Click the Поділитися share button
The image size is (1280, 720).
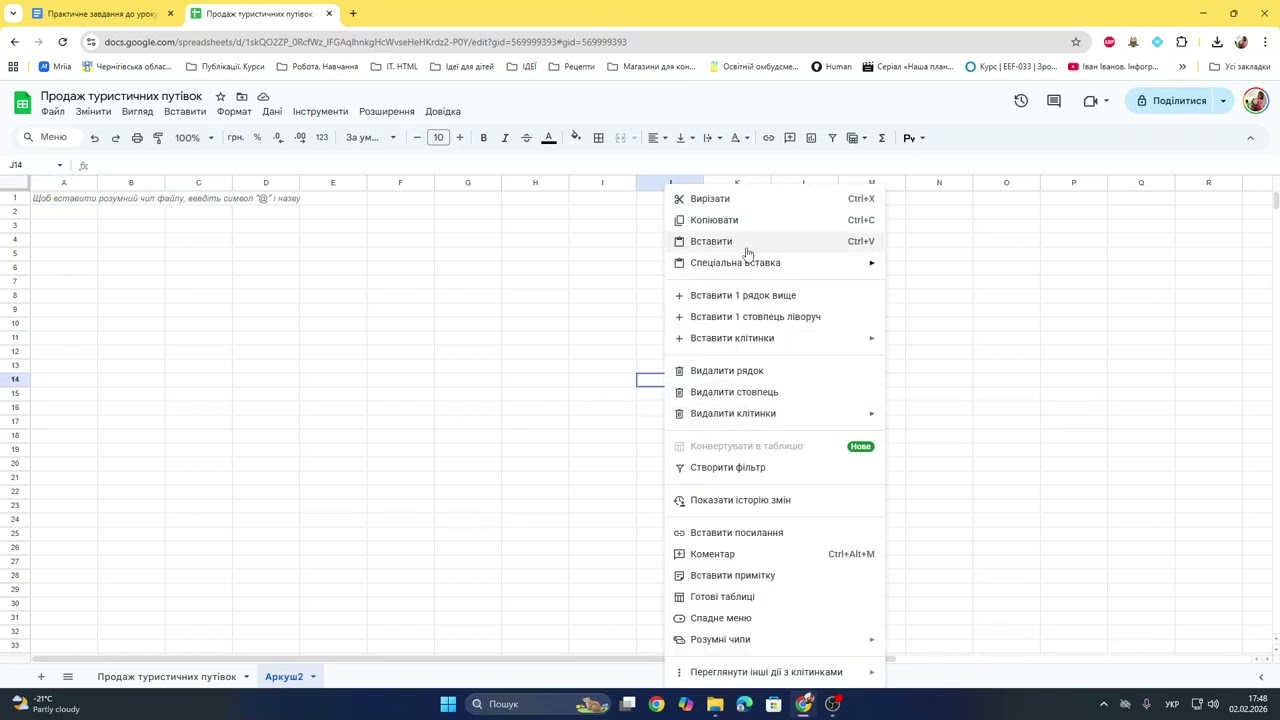(x=1171, y=101)
